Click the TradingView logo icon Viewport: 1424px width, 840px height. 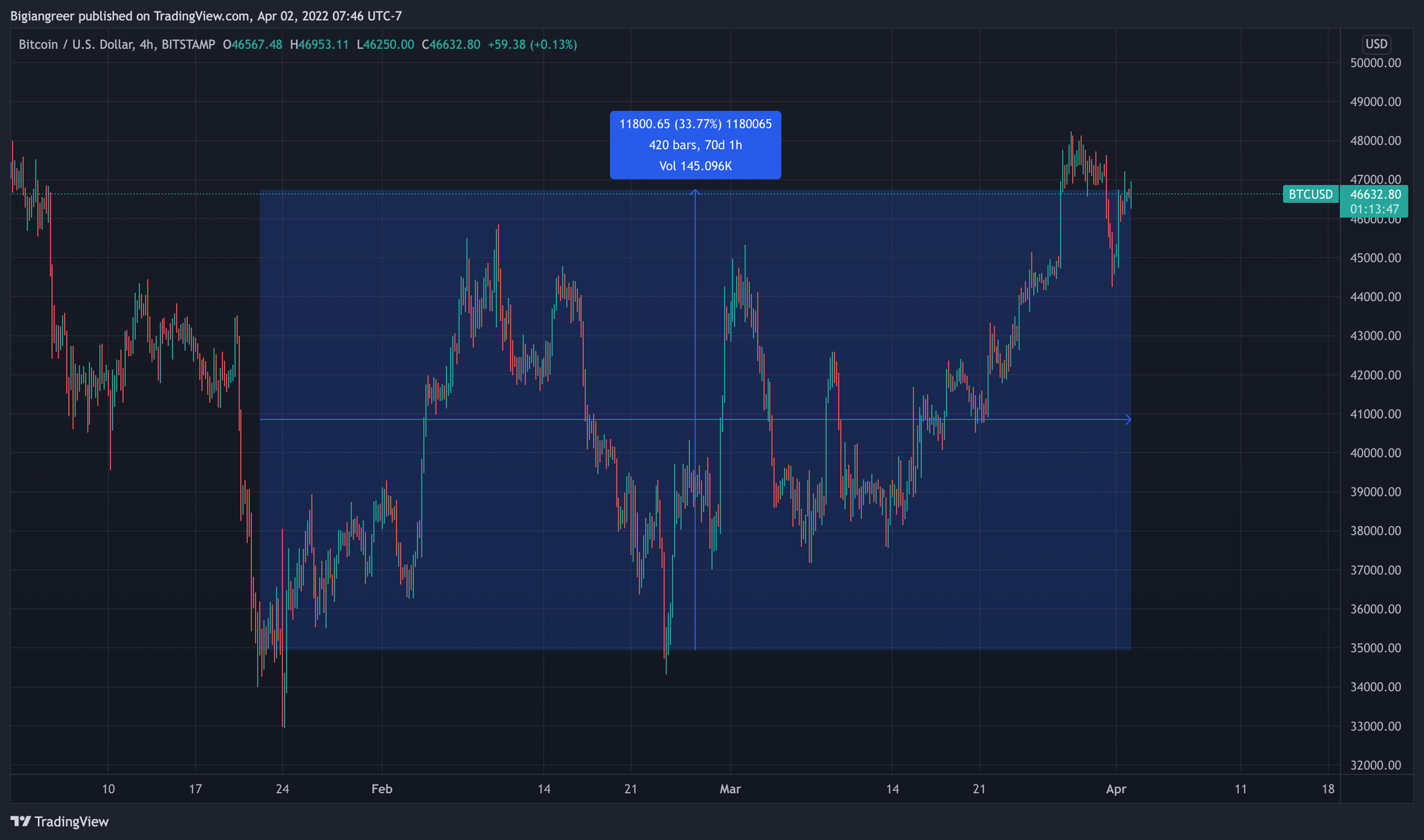[x=21, y=821]
